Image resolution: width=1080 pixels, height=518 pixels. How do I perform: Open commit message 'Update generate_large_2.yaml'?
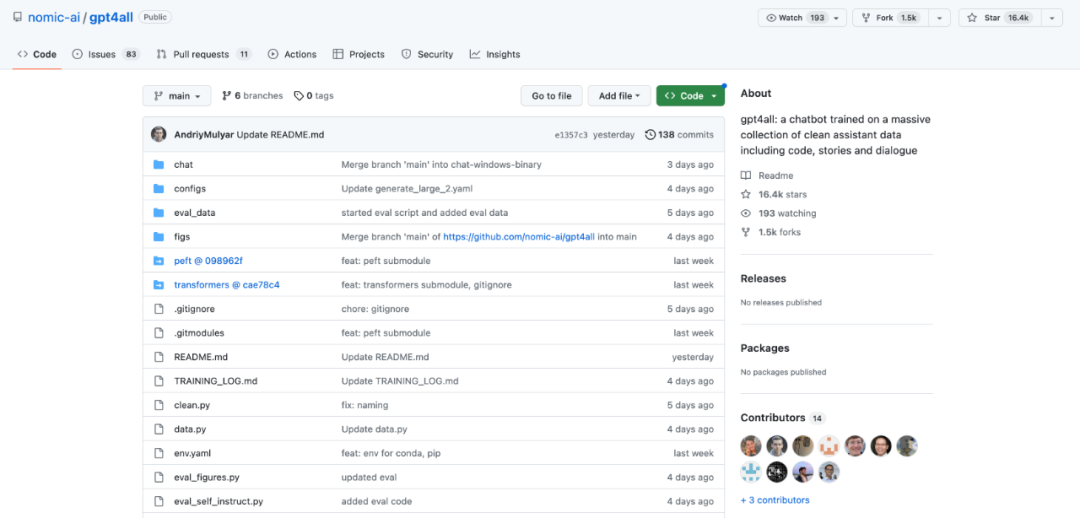point(407,189)
